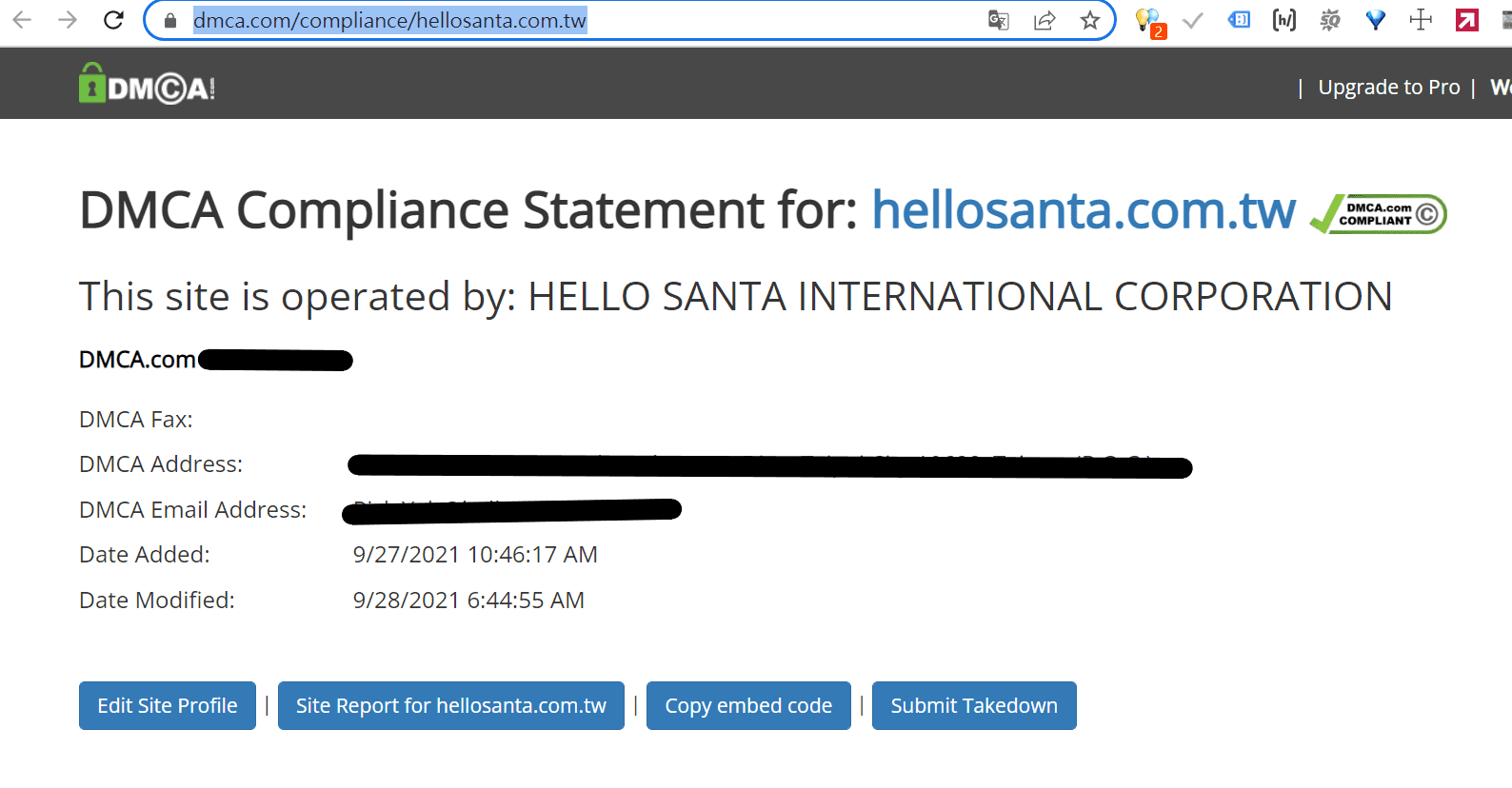Bookmark this page with star icon
This screenshot has height=788, width=1512.
click(x=1090, y=20)
